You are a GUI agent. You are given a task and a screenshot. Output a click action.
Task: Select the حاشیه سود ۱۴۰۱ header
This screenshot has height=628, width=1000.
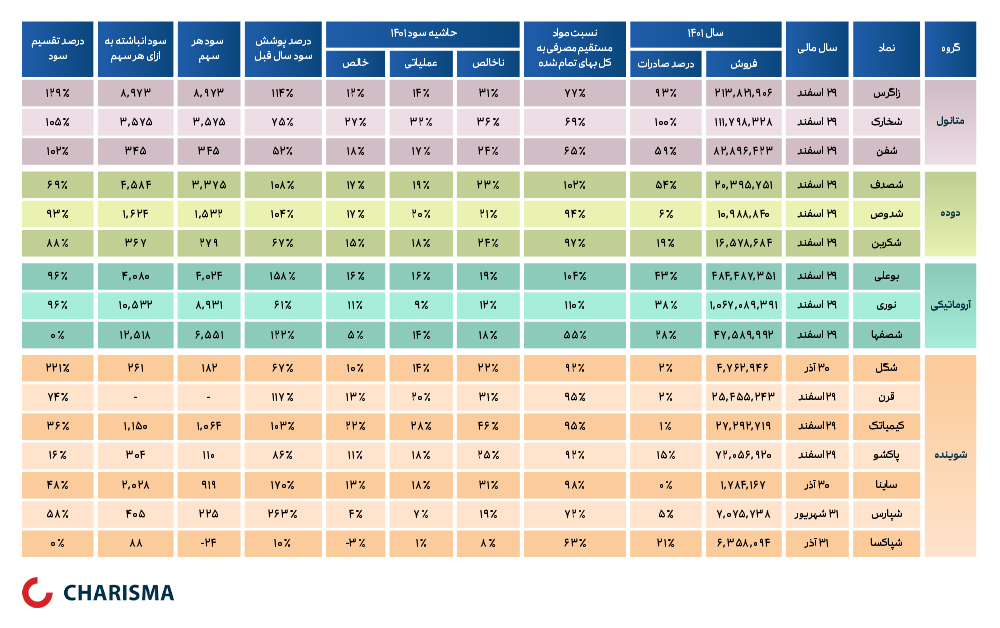(x=423, y=34)
